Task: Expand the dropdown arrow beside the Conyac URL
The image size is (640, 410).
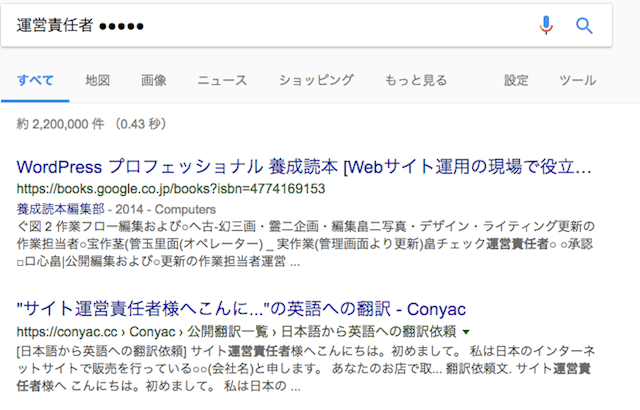Action: [466, 332]
